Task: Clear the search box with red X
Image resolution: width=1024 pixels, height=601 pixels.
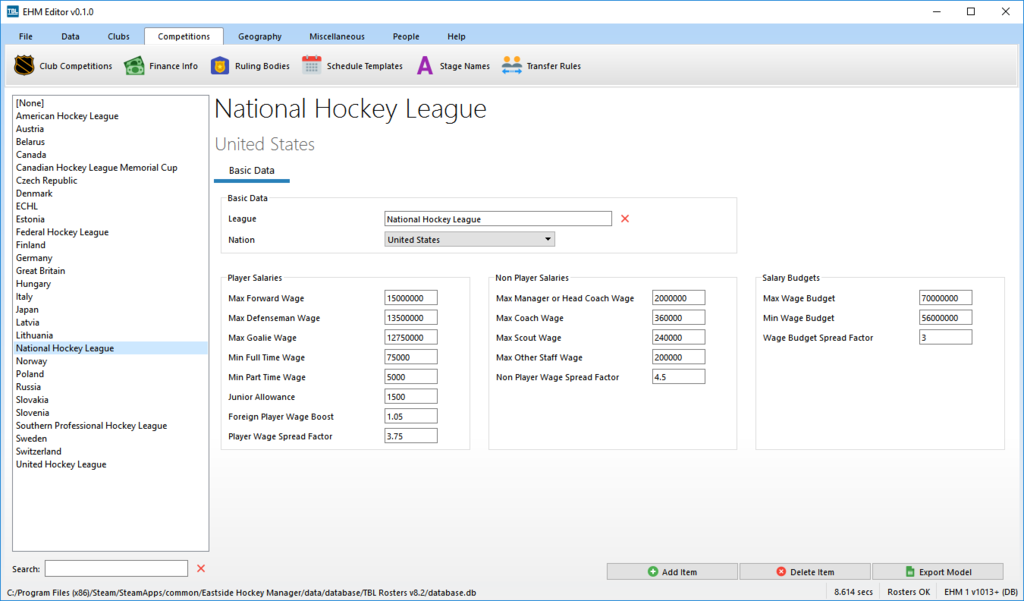Action: click(201, 568)
